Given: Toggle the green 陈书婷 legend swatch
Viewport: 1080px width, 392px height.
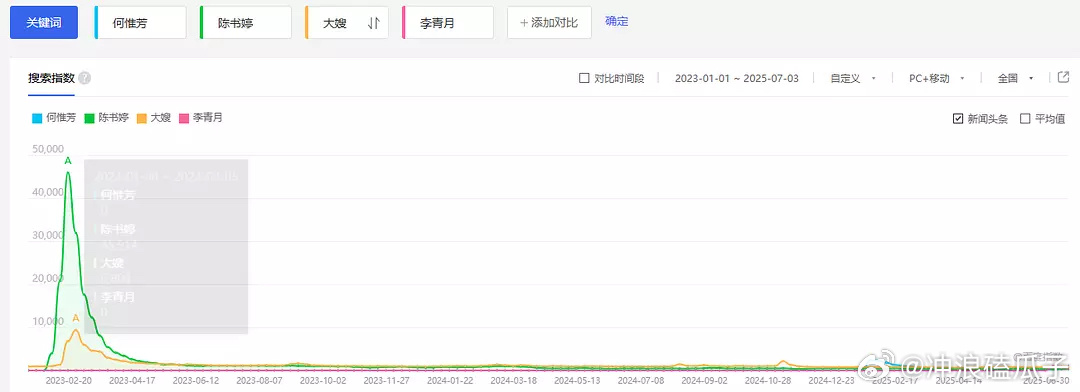Looking at the screenshot, I should point(89,118).
